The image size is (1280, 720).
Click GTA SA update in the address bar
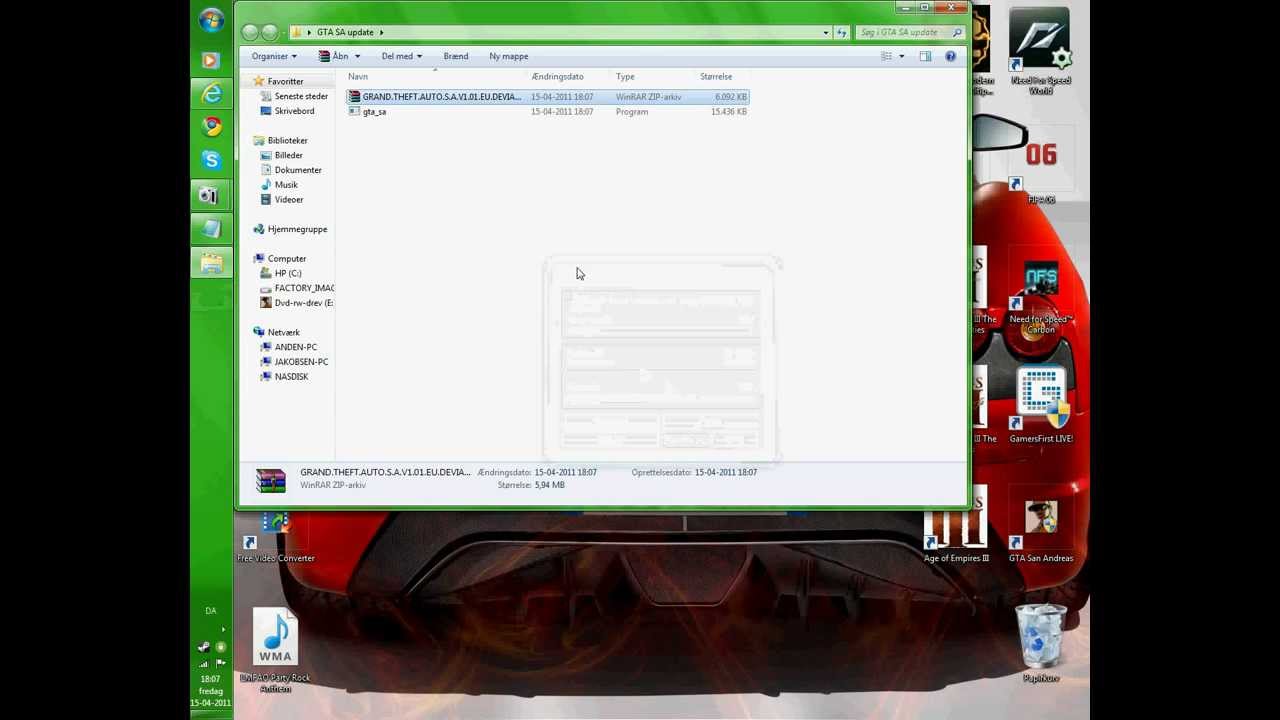coord(345,32)
